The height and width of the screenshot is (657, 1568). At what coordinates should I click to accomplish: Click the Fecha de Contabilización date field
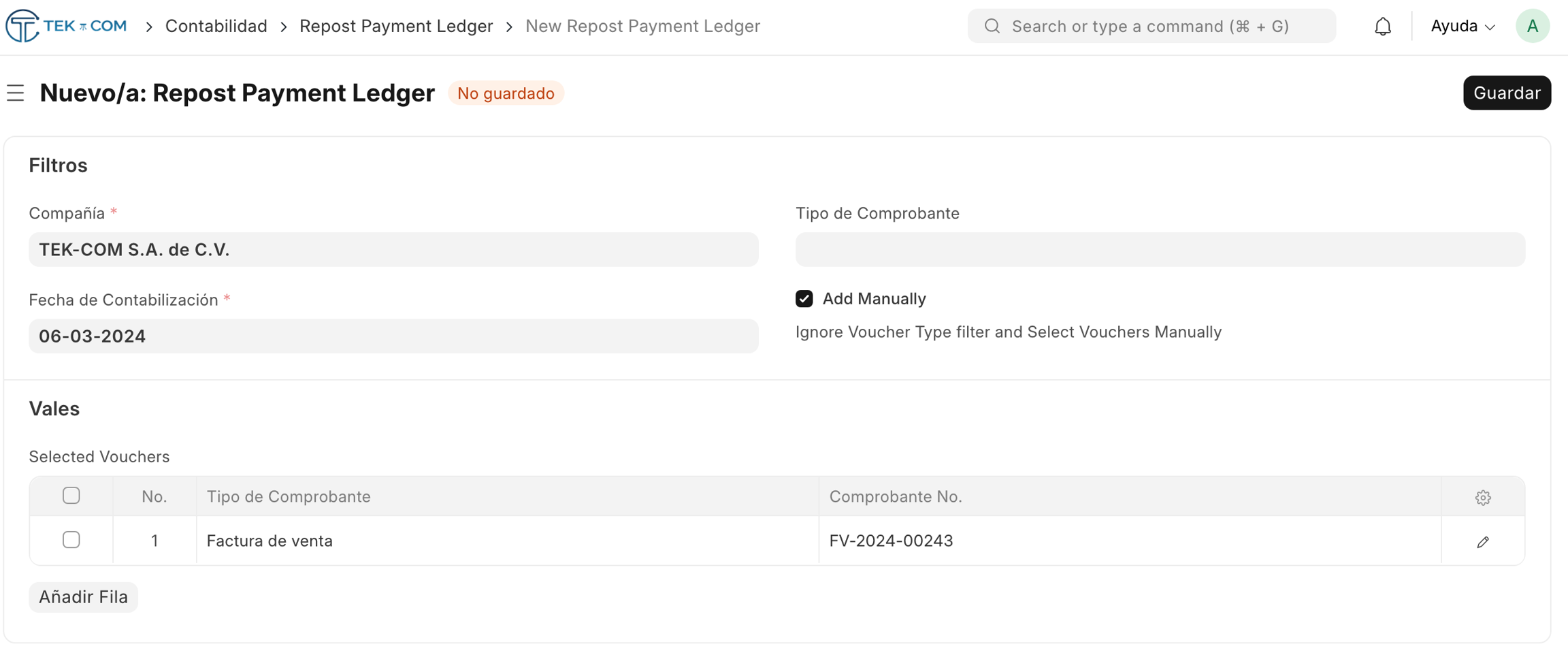click(393, 336)
